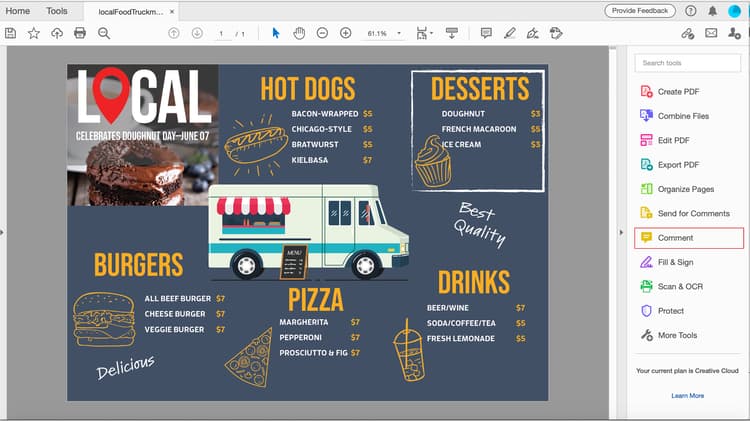Switch to the Tools tab
This screenshot has width=750, height=421.
pyautogui.click(x=56, y=11)
